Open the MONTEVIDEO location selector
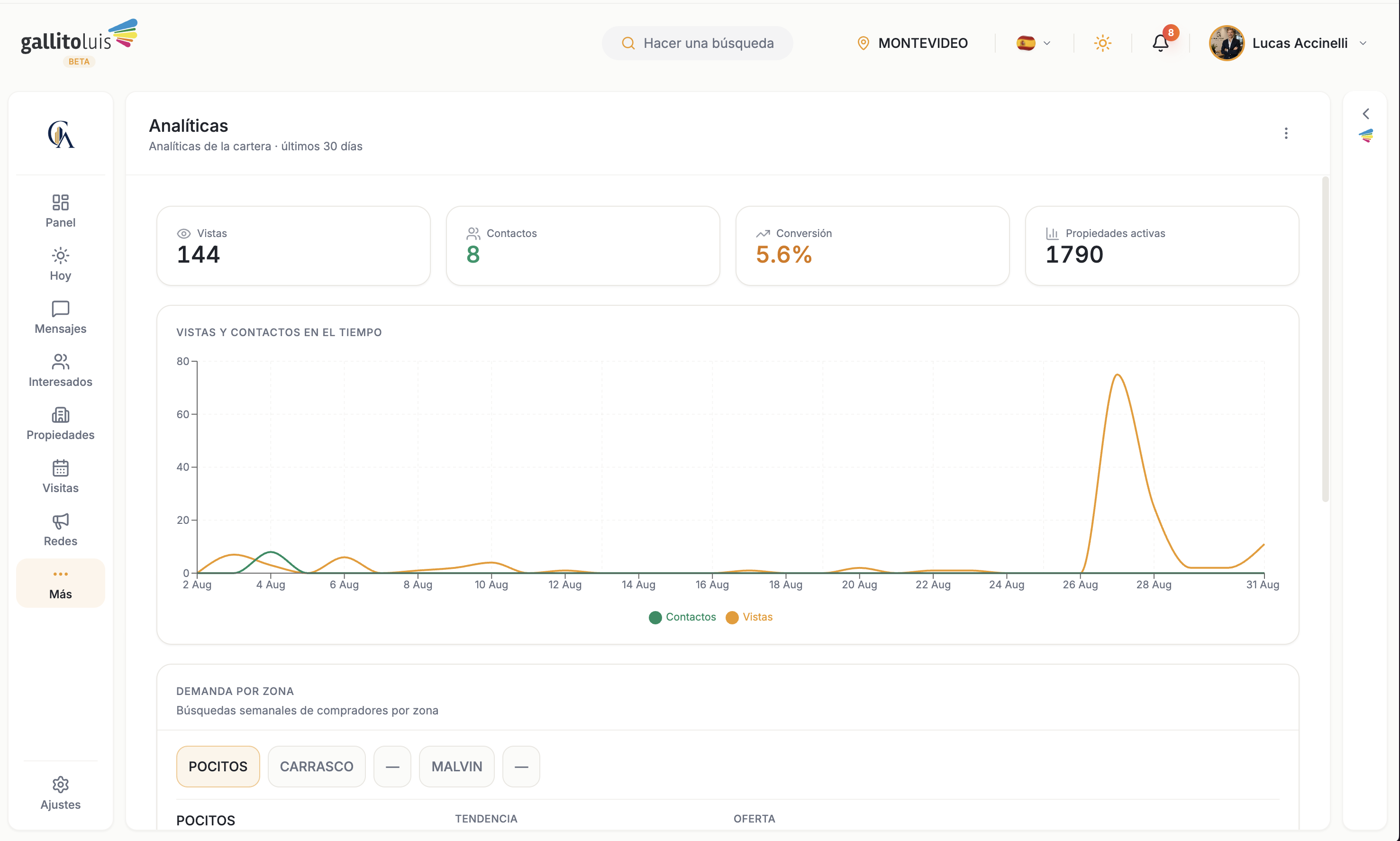 (912, 43)
